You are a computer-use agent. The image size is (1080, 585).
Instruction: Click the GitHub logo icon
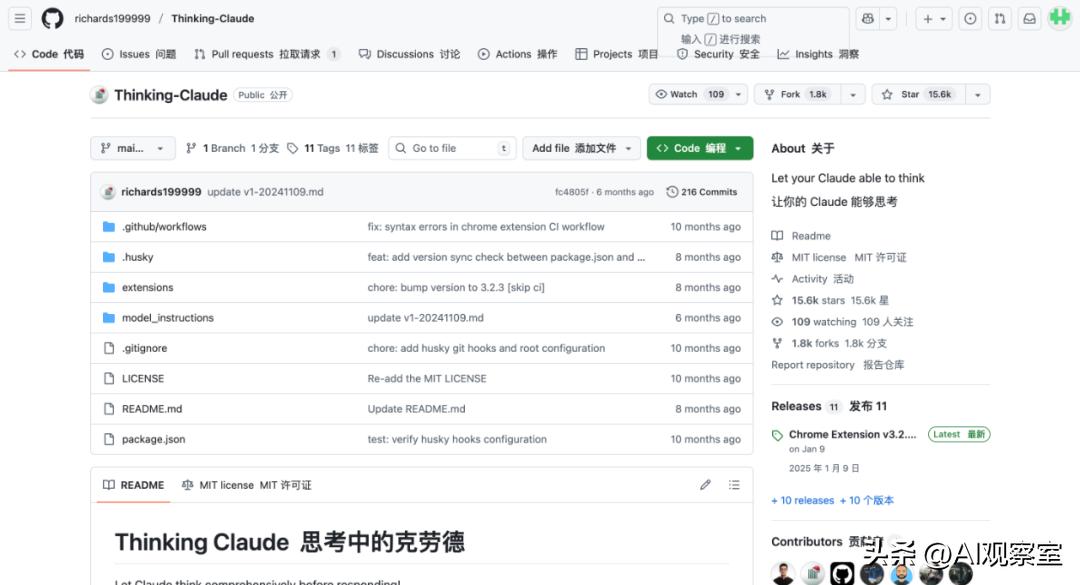coord(52,18)
